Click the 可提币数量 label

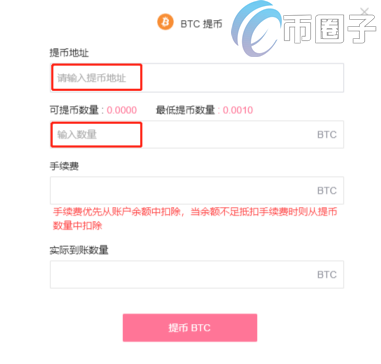coord(74,110)
